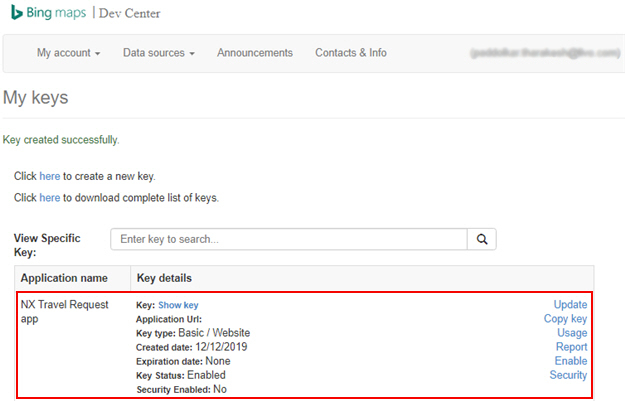This screenshot has width=625, height=401.
Task: Click the Security Enabled No value
Action: (220, 389)
